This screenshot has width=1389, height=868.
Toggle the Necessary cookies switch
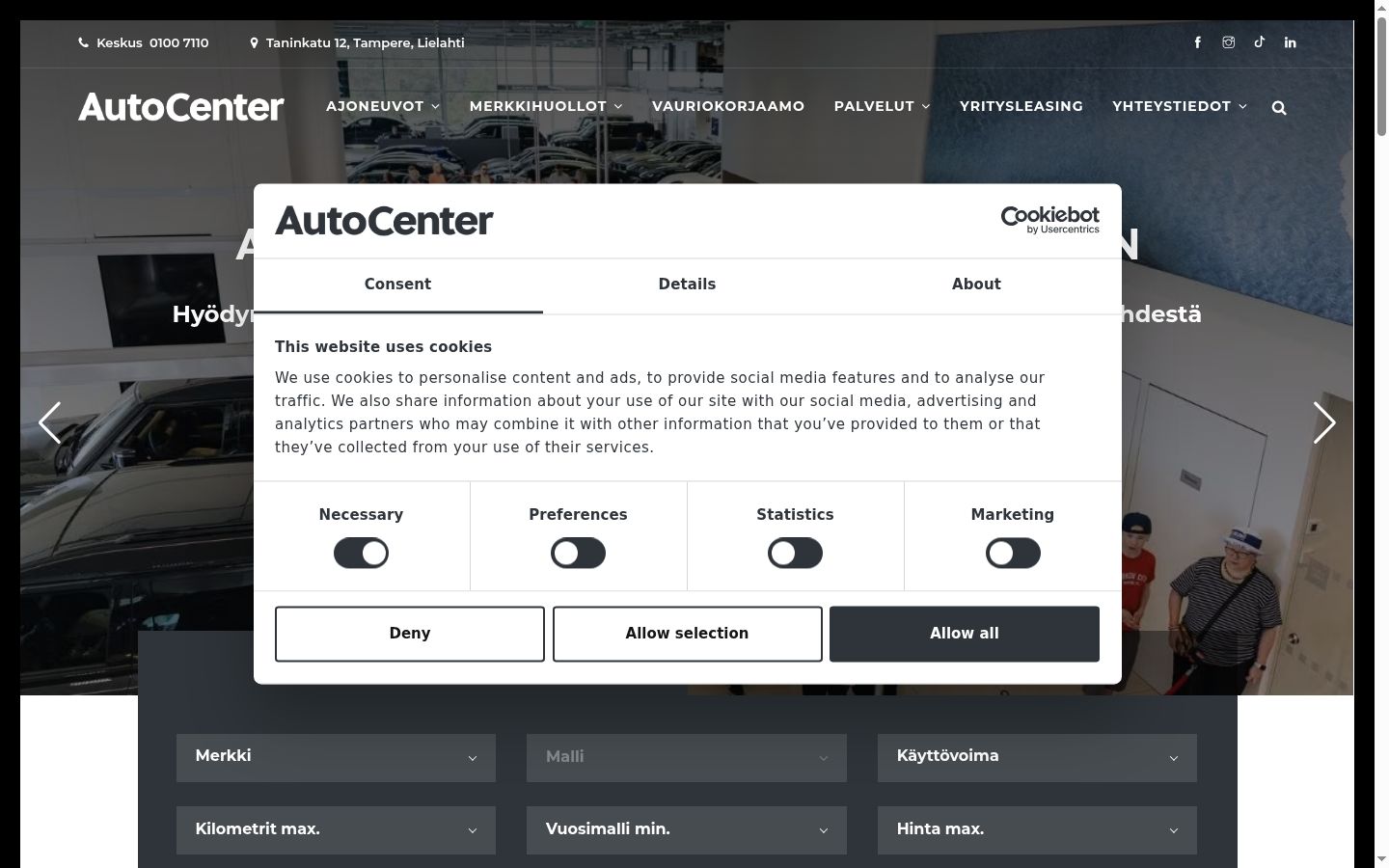pos(361,553)
